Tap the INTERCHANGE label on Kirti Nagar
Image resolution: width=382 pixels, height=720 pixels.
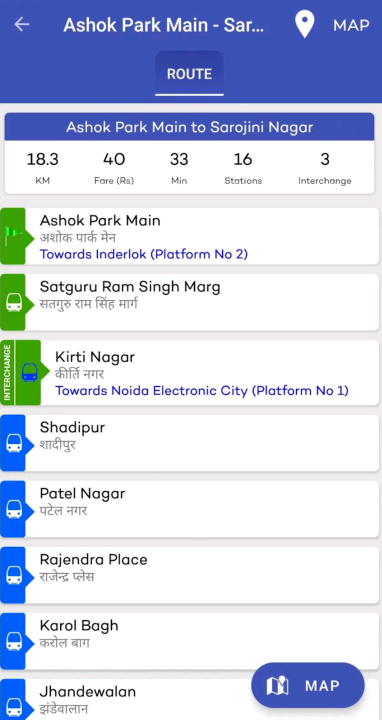pos(7,372)
